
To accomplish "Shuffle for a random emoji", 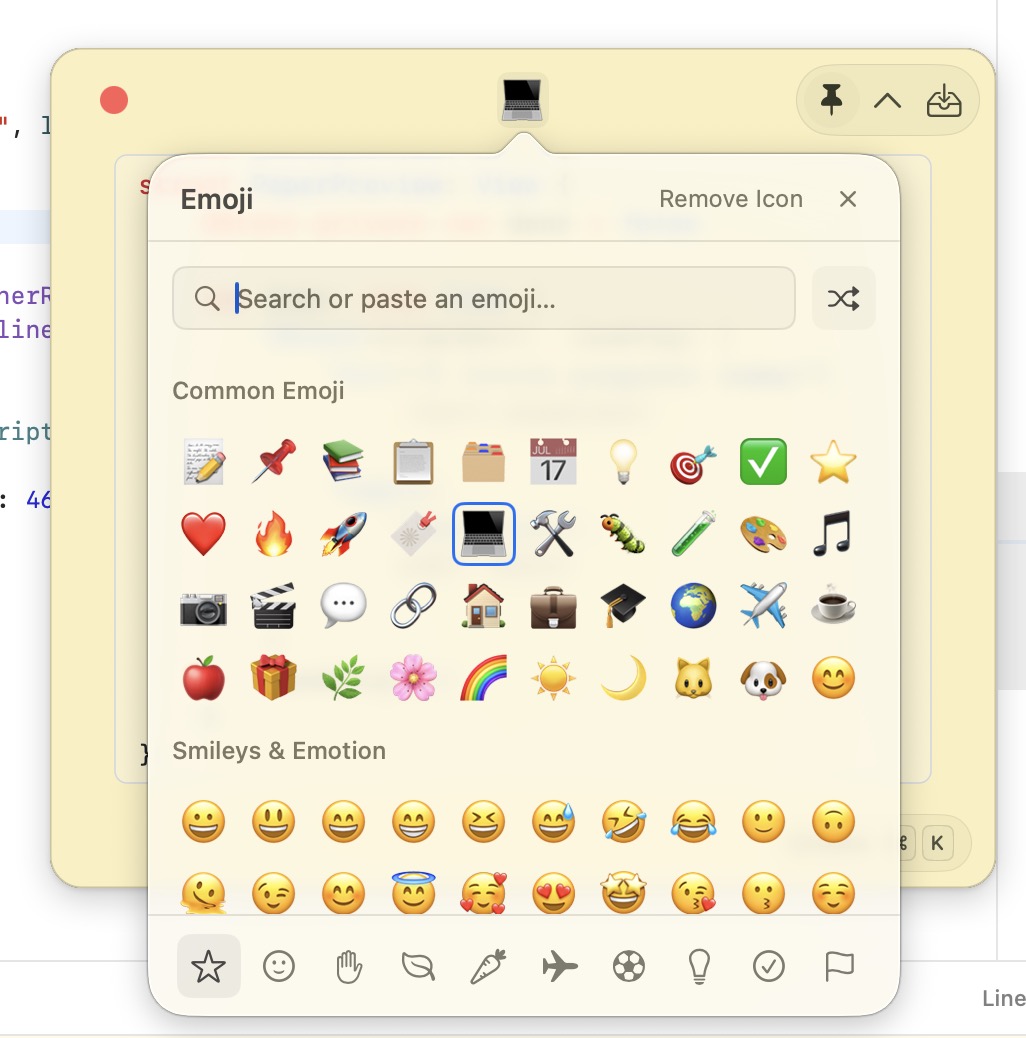I will 843,298.
